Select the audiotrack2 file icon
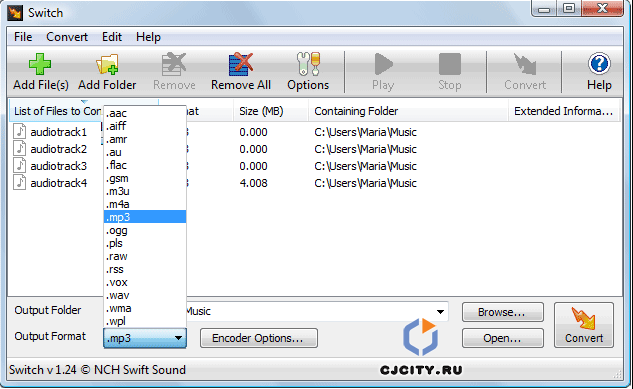633x389 pixels. pos(20,148)
